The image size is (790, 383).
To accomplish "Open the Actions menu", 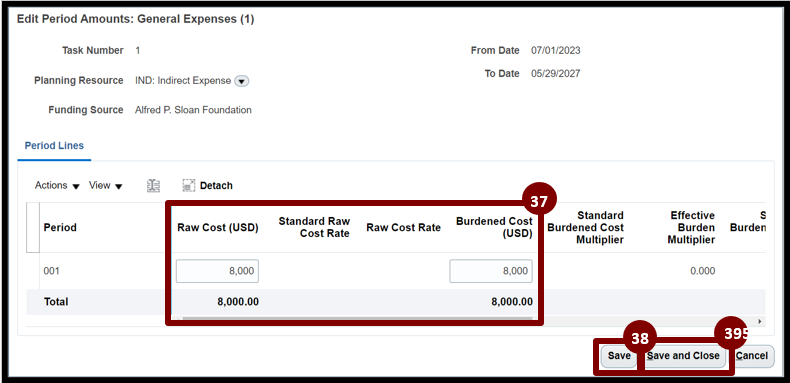I will pyautogui.click(x=57, y=185).
